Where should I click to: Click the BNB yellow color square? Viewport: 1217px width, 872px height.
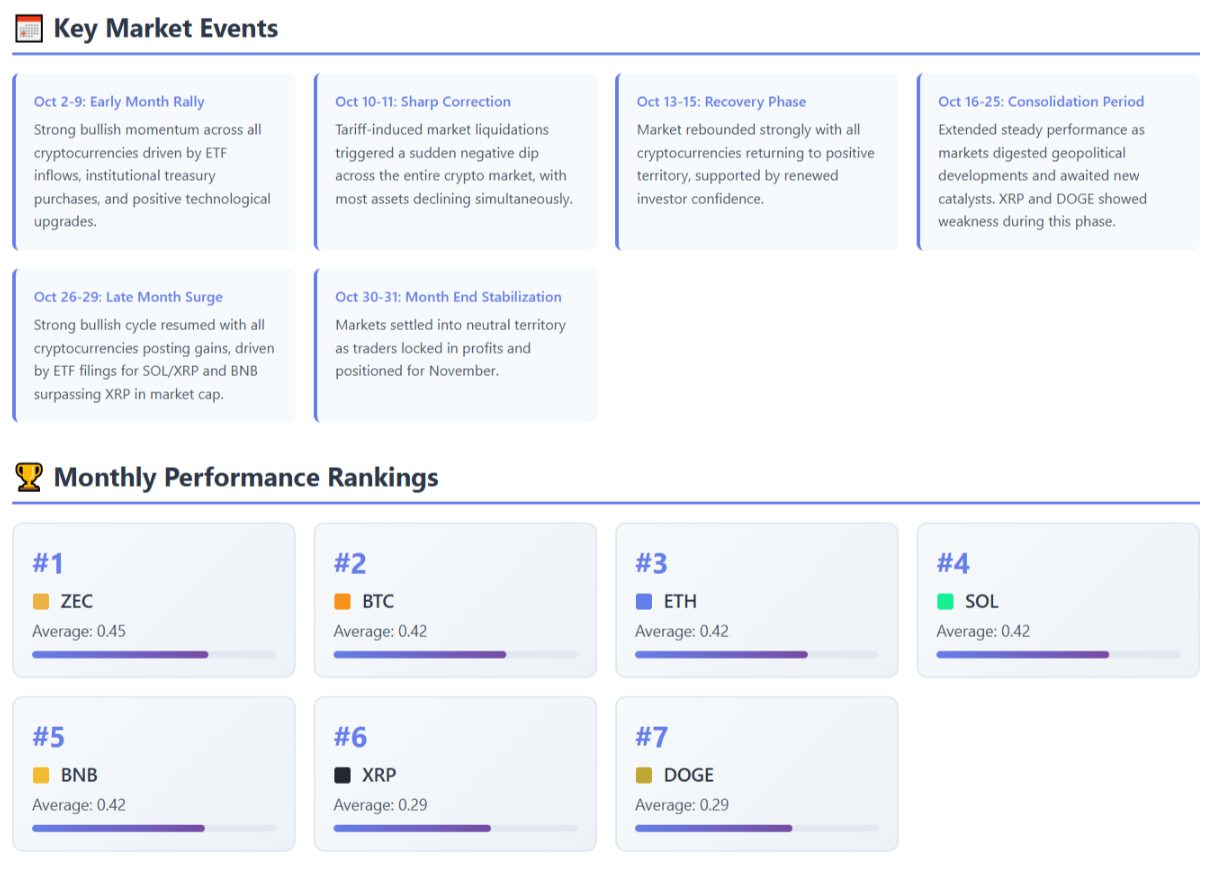(x=41, y=776)
